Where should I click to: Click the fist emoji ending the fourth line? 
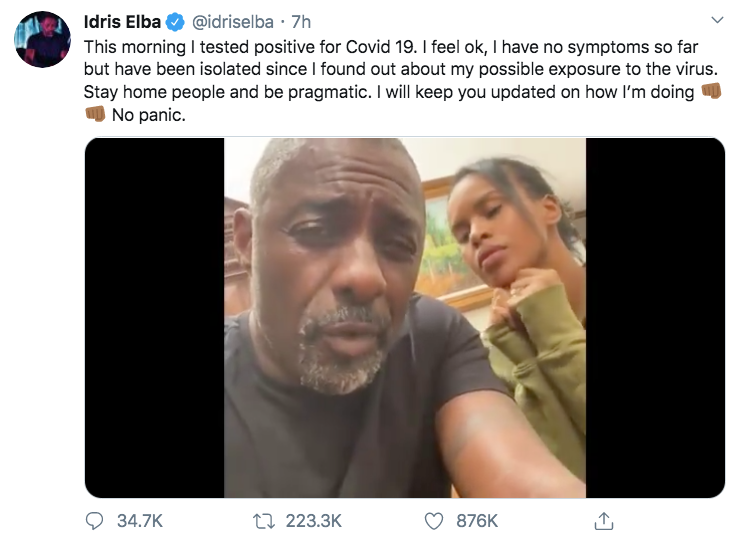[x=711, y=92]
